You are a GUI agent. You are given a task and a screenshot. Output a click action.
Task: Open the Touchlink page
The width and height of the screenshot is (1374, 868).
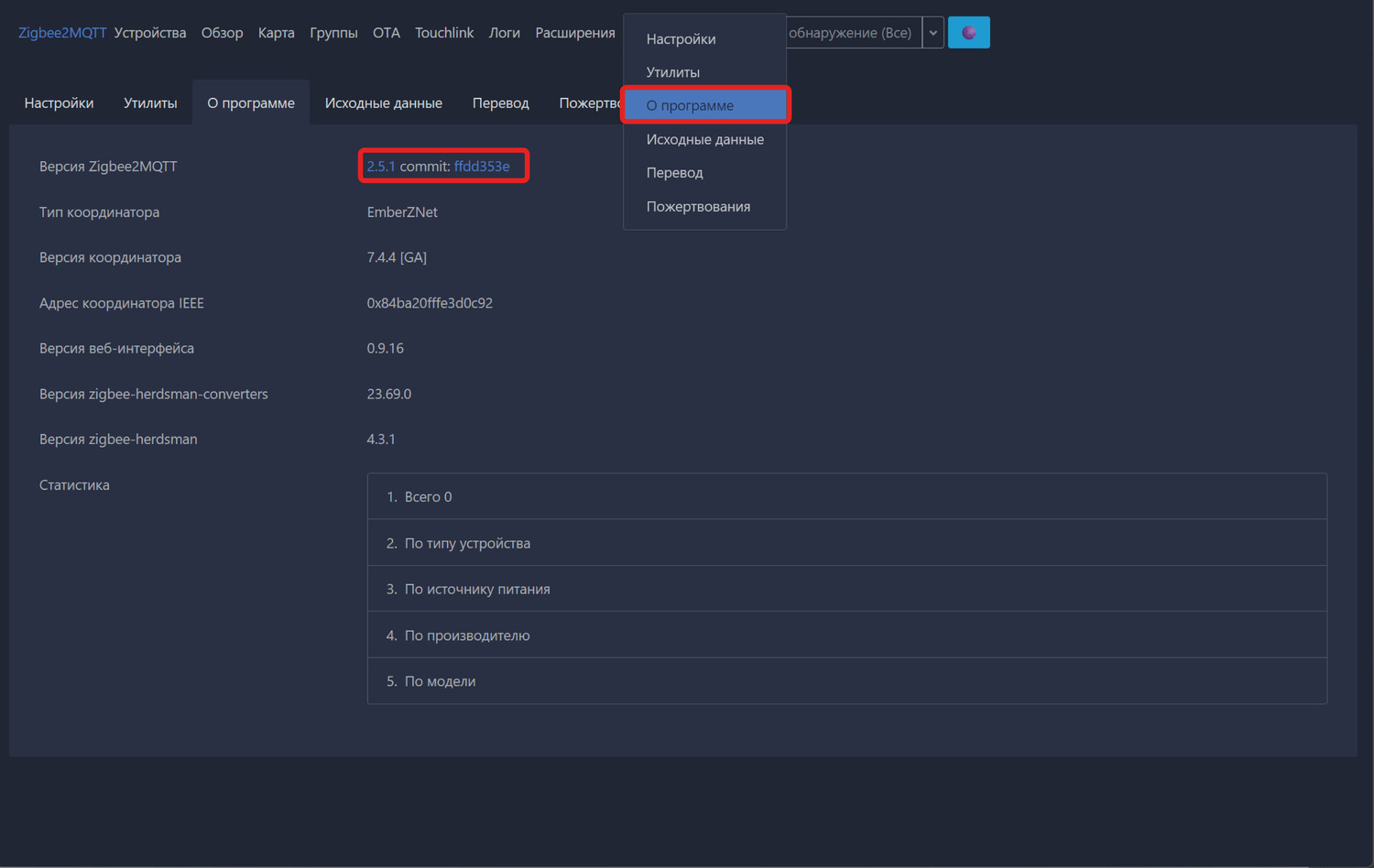pyautogui.click(x=444, y=33)
